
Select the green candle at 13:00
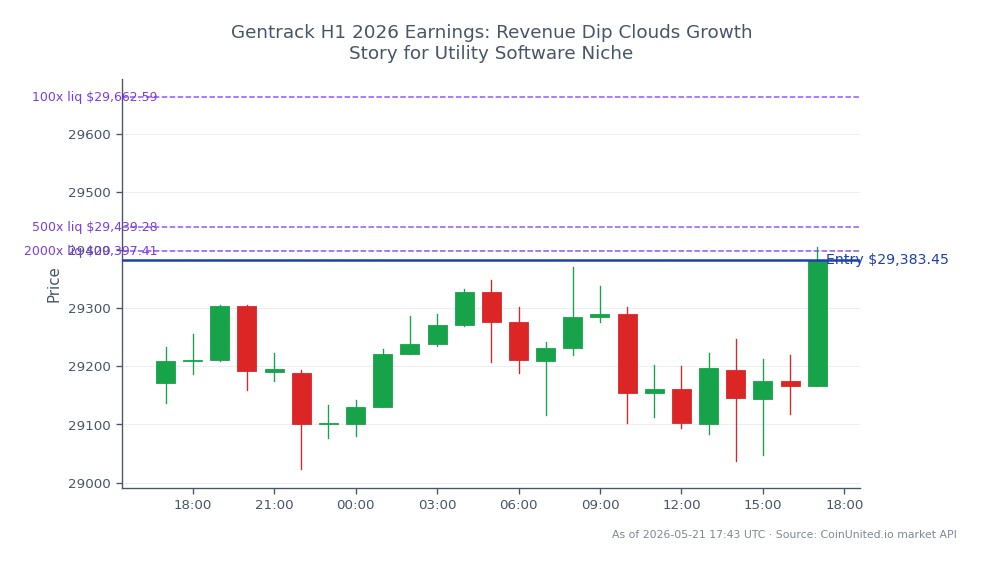pos(709,396)
